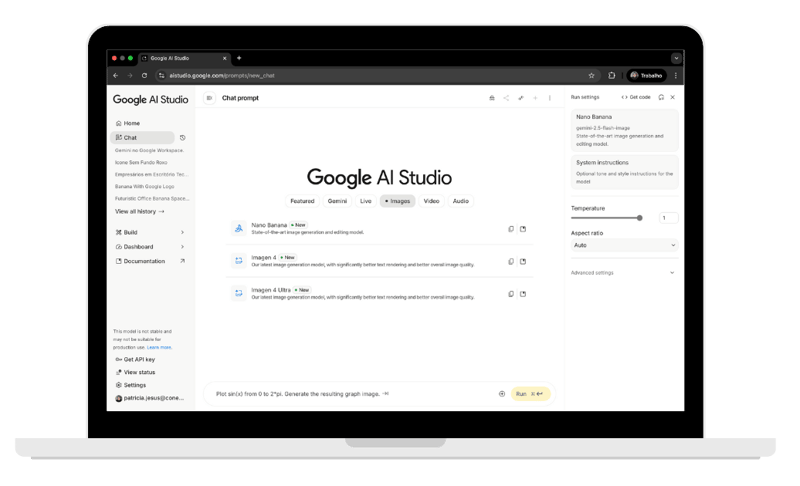Open Chat in sidebar

142,138
